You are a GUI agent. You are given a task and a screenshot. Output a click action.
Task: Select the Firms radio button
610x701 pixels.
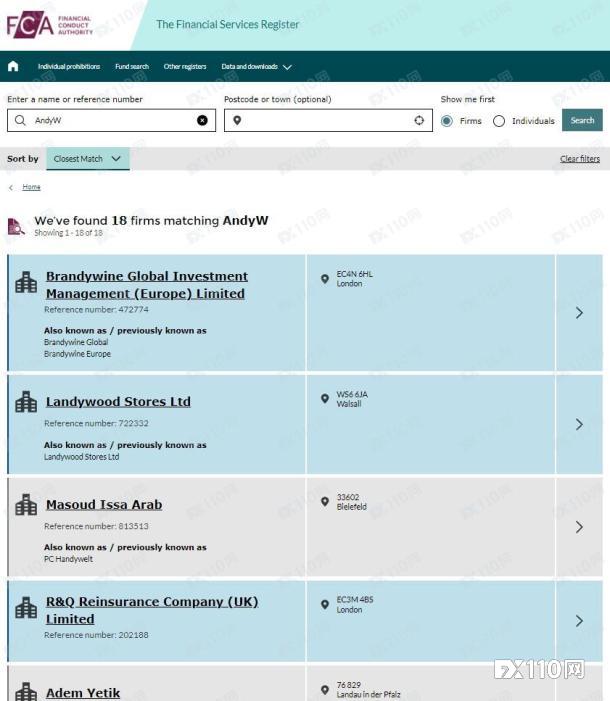click(x=447, y=121)
